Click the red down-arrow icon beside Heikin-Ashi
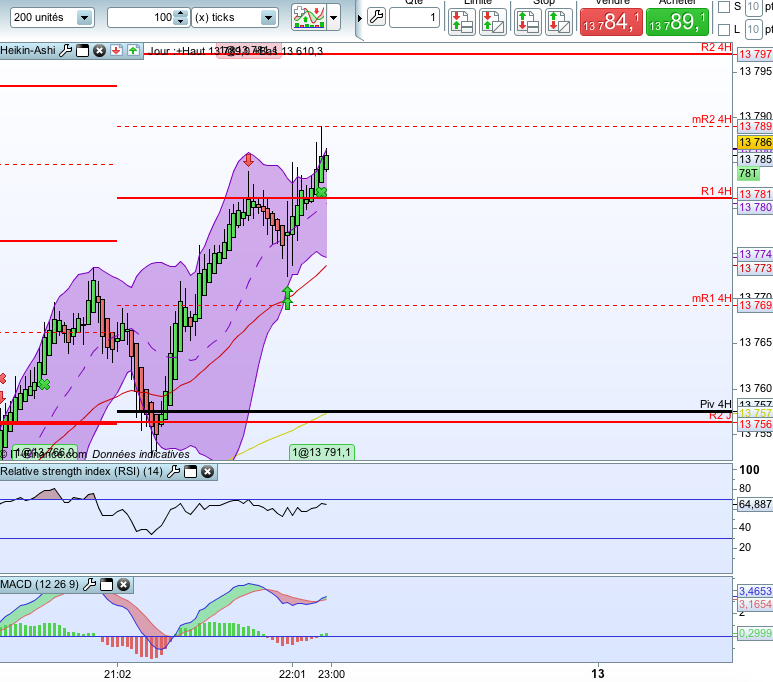 pyautogui.click(x=116, y=50)
